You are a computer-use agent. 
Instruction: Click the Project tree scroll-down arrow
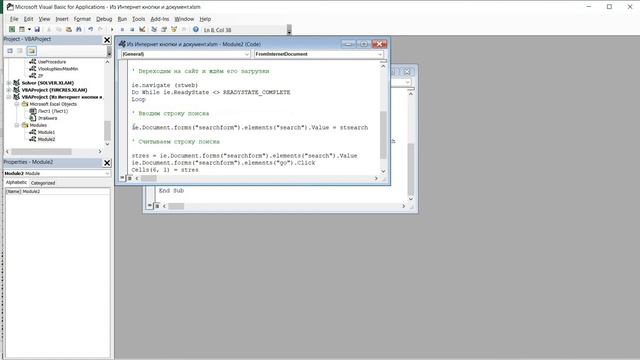[107, 144]
